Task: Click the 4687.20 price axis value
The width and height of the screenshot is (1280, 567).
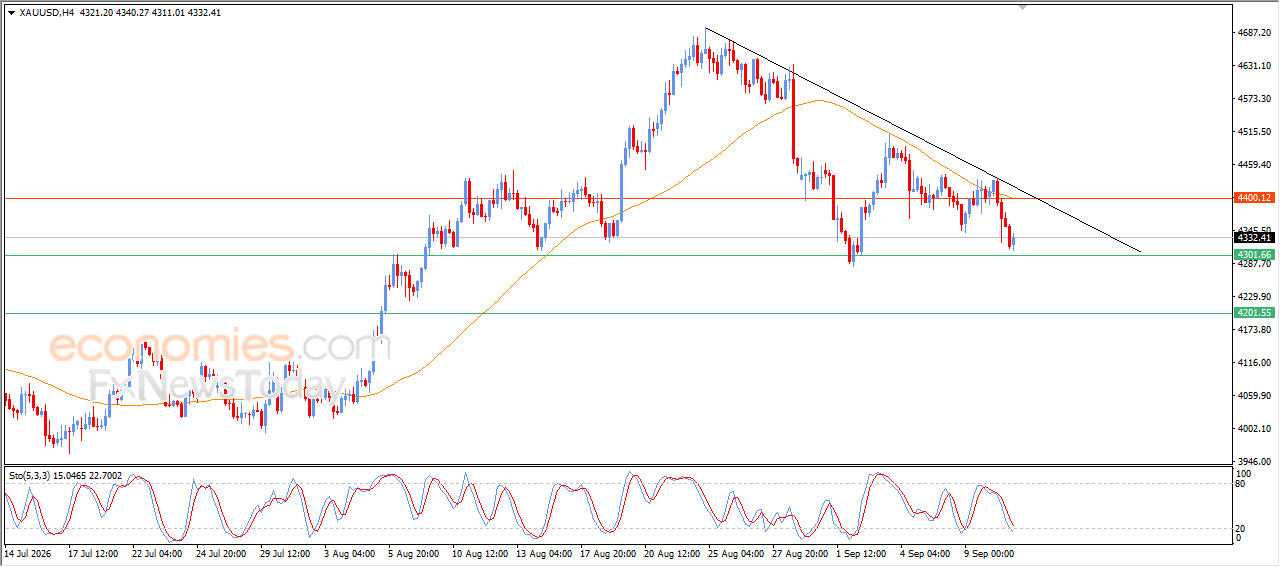Action: 1252,33
